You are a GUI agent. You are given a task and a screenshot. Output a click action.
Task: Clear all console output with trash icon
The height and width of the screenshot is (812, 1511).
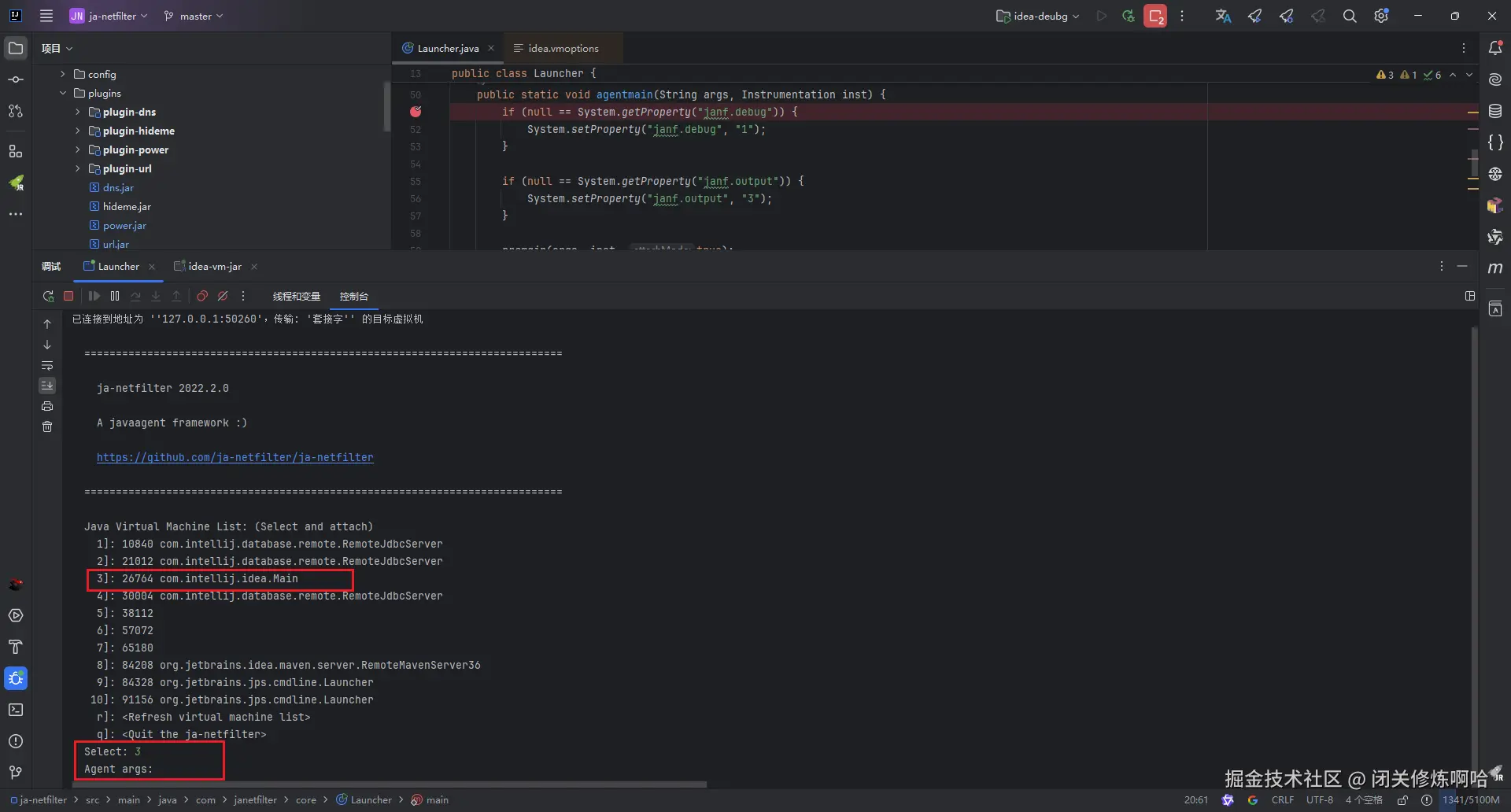(47, 426)
